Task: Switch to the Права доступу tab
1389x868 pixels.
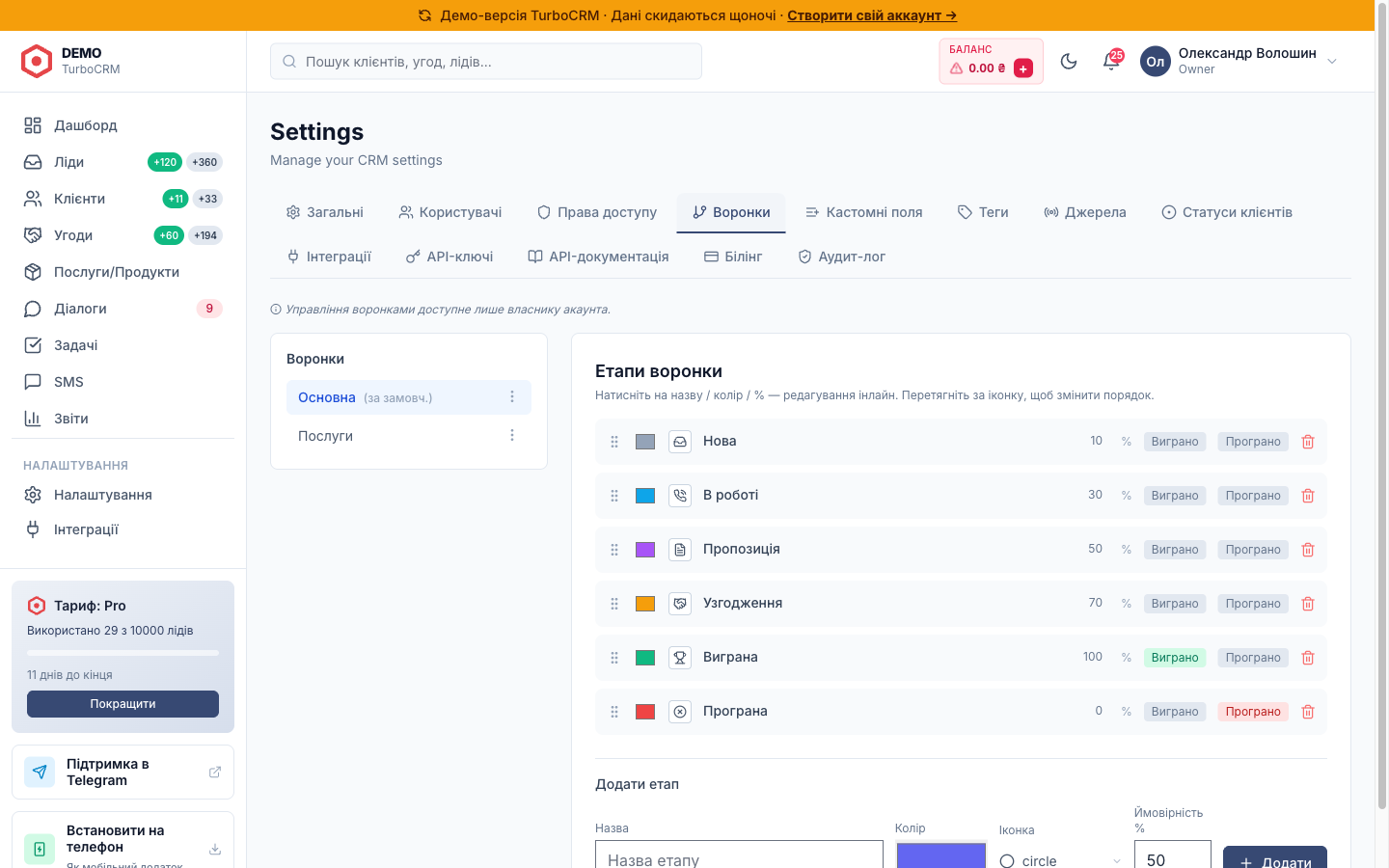Action: coord(597,212)
